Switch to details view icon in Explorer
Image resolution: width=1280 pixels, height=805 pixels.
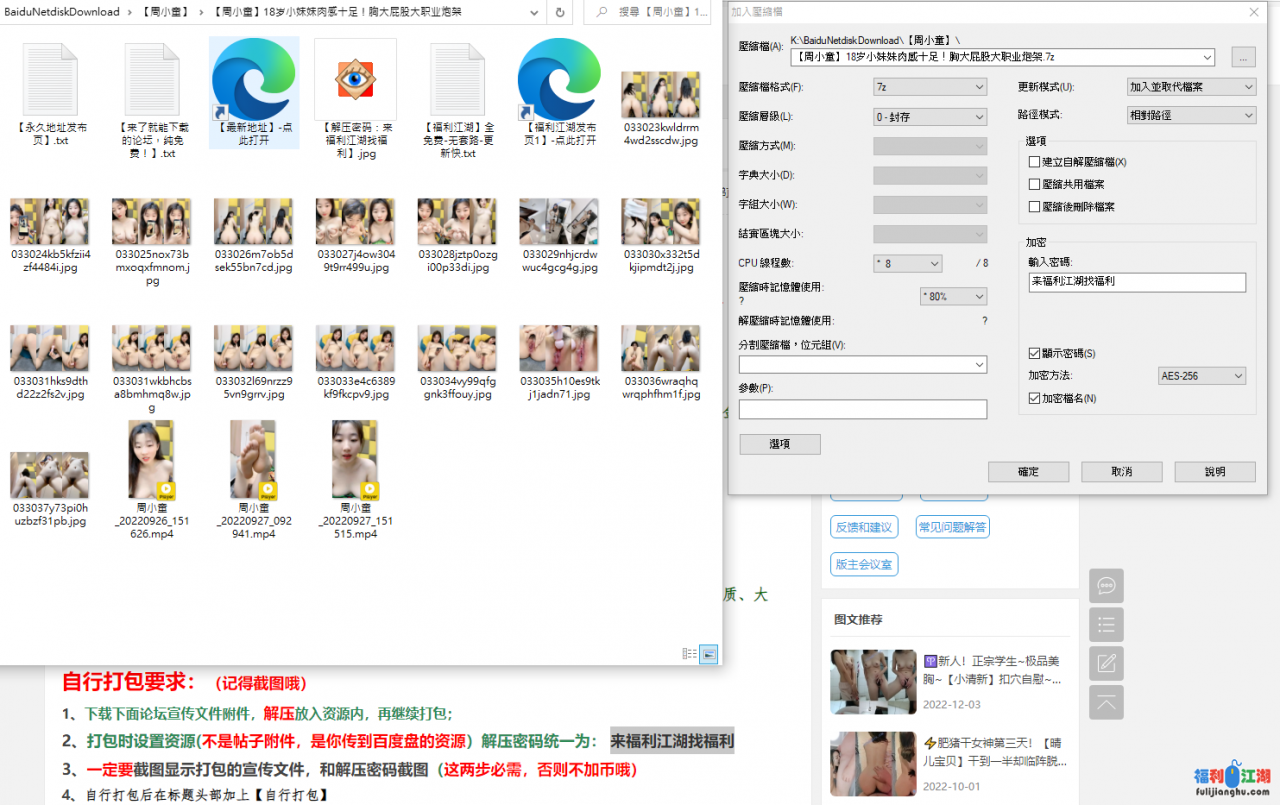click(689, 653)
